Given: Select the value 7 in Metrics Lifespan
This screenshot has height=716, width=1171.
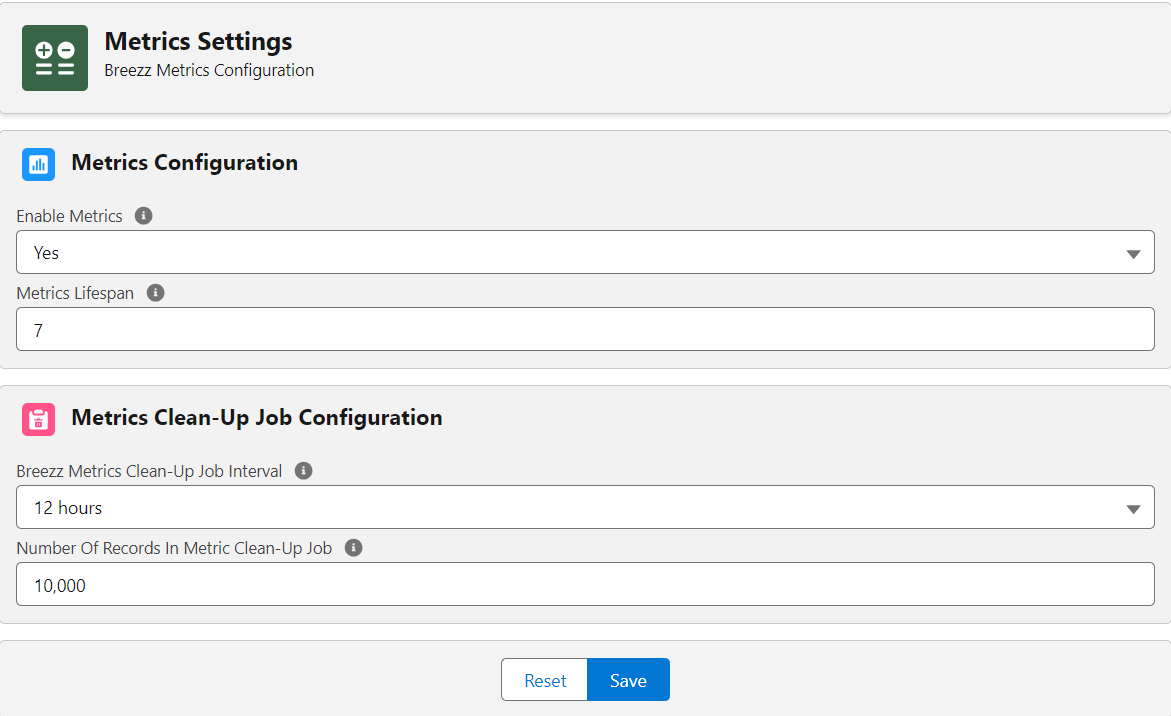Looking at the screenshot, I should pyautogui.click(x=38, y=330).
